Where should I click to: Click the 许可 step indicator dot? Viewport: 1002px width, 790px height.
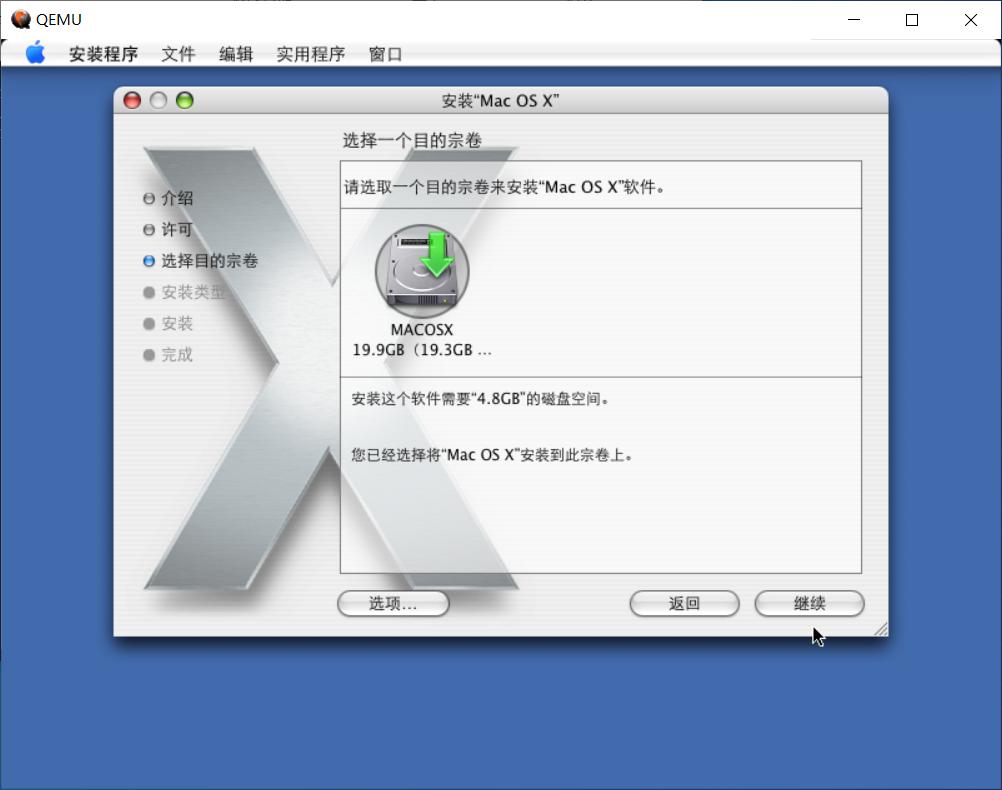[x=148, y=229]
